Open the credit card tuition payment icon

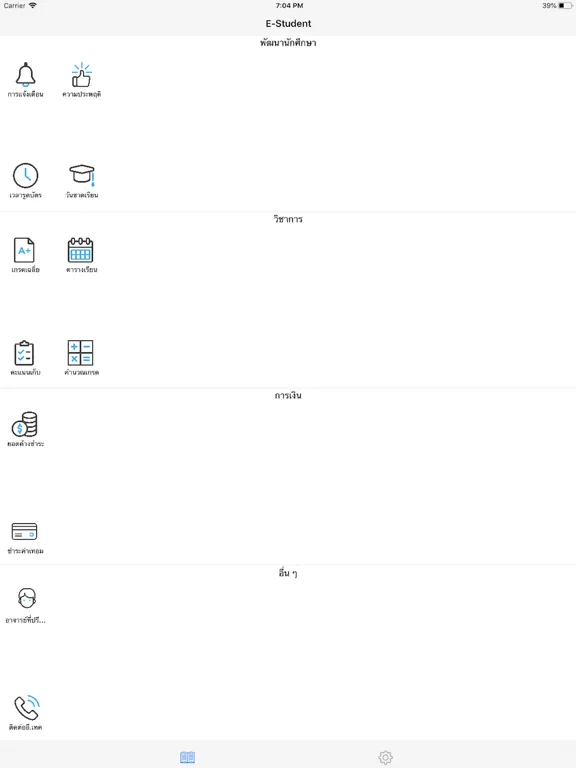tap(24, 531)
